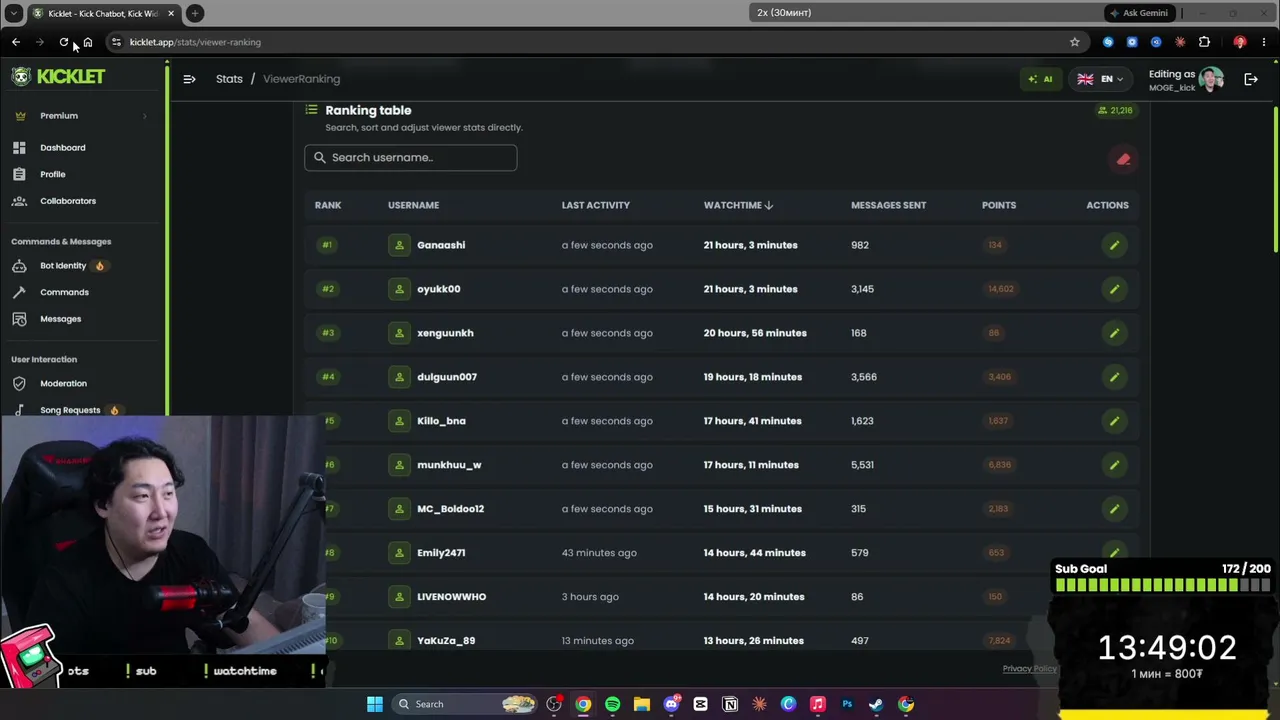Edit stats for MC_Boldoo12
Viewport: 1280px width, 720px height.
coord(1114,509)
